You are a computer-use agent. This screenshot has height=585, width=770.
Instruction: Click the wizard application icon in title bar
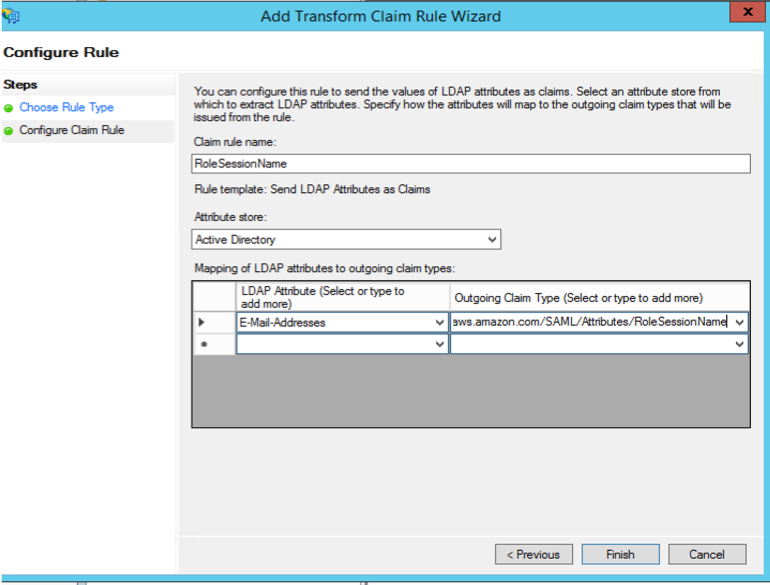[x=11, y=16]
